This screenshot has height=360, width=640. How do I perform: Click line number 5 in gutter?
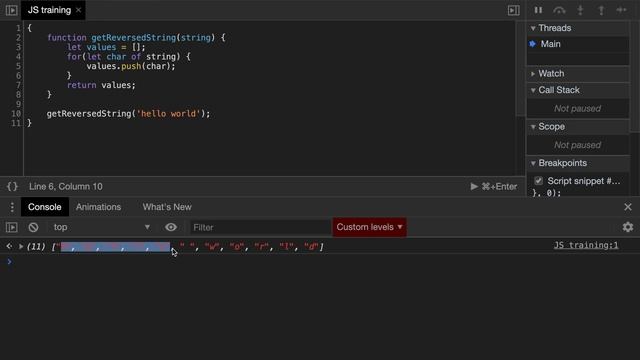[18, 66]
